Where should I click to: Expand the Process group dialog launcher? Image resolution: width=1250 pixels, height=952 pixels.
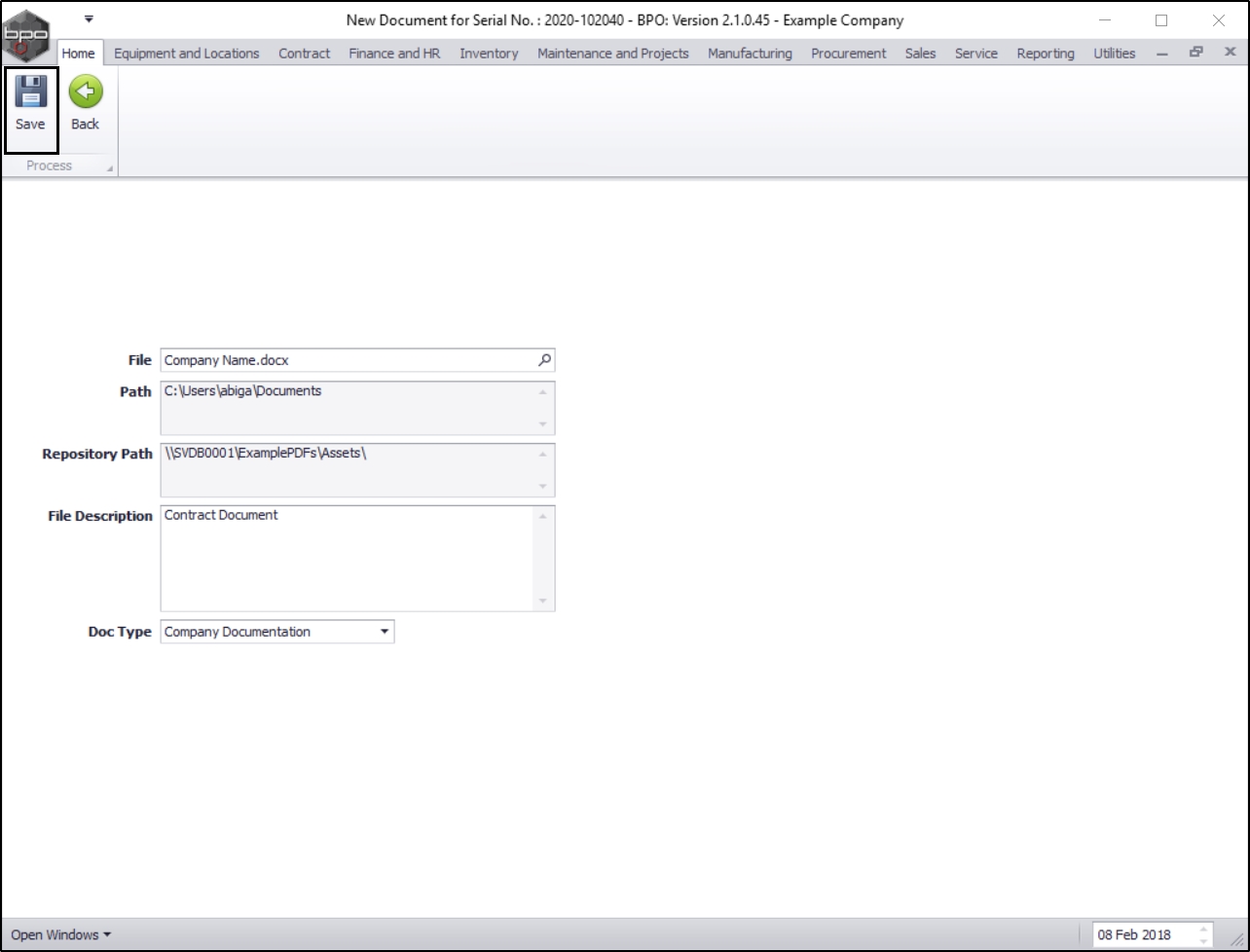click(x=110, y=169)
